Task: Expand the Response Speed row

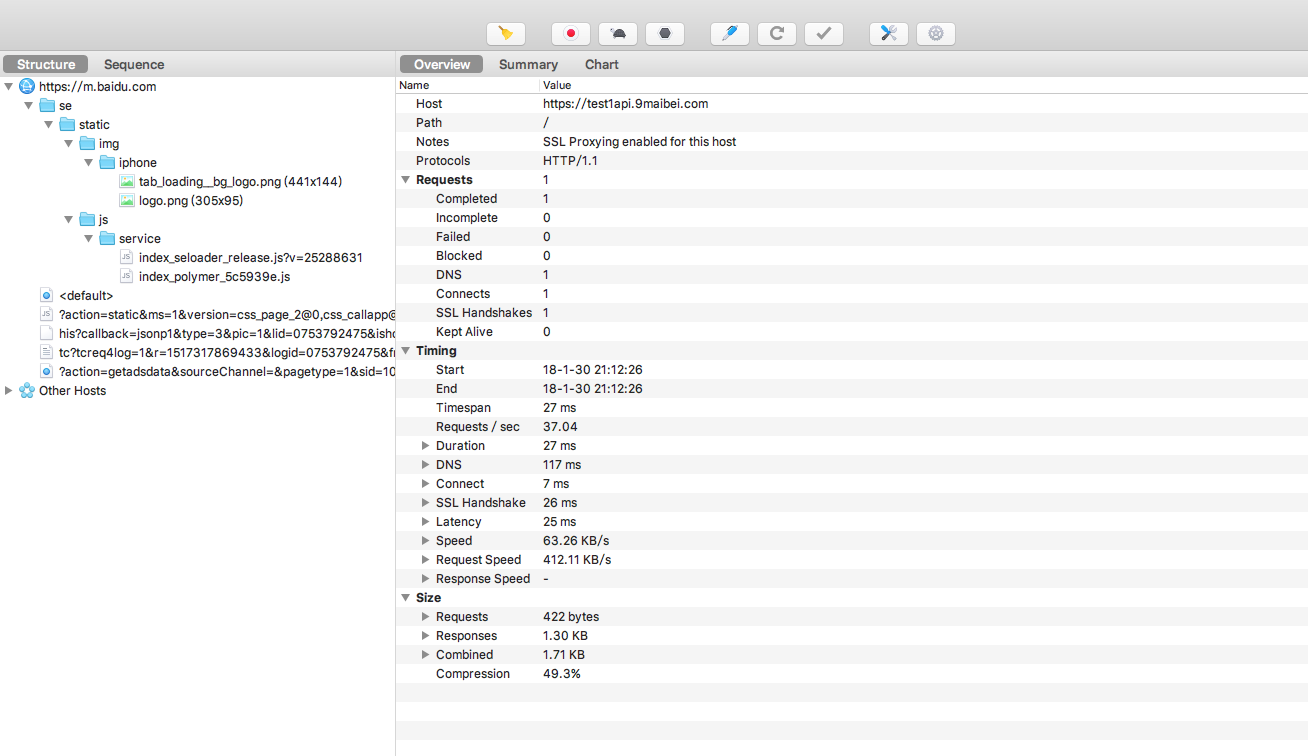Action: coord(426,579)
